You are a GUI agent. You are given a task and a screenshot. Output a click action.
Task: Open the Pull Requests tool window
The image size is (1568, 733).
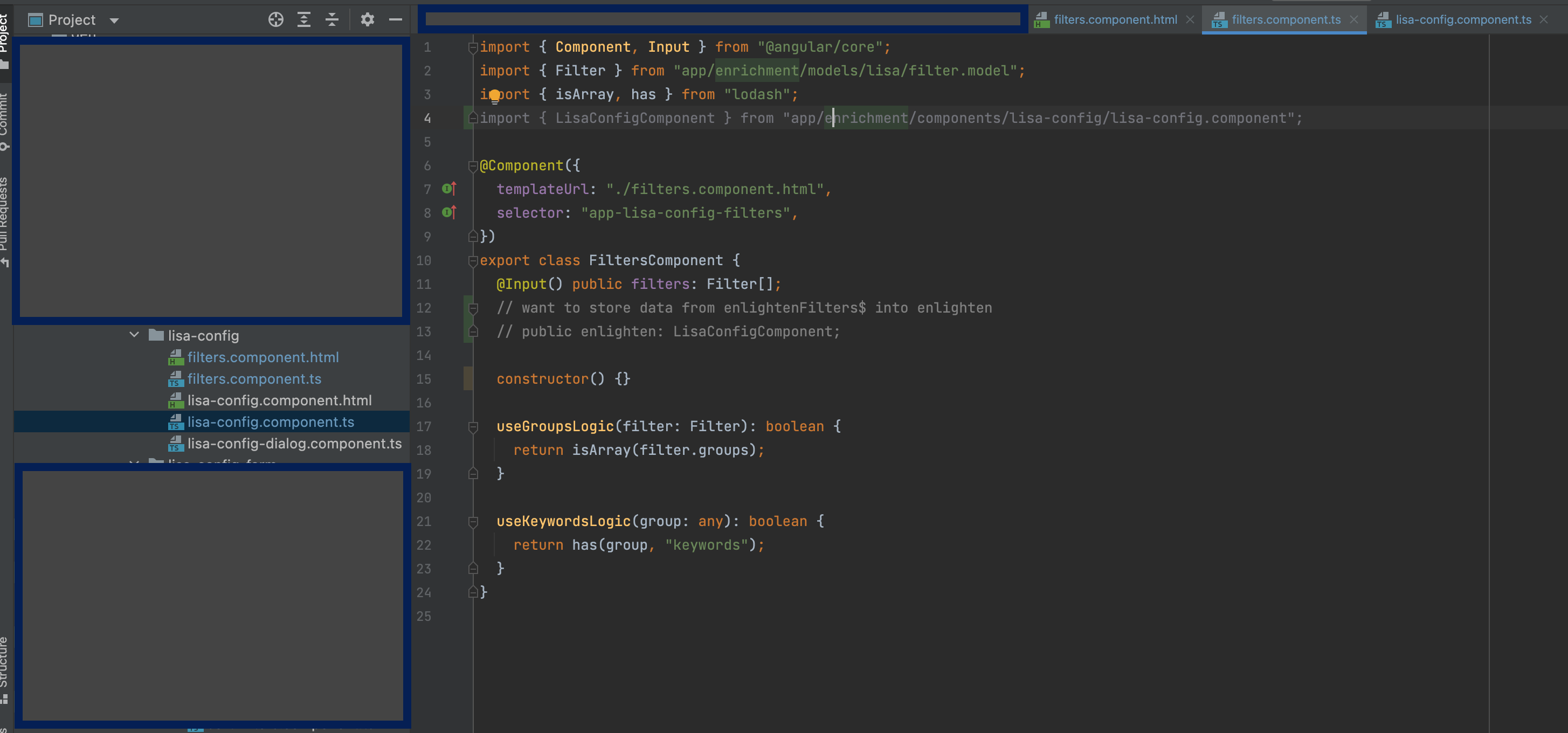tap(4, 221)
